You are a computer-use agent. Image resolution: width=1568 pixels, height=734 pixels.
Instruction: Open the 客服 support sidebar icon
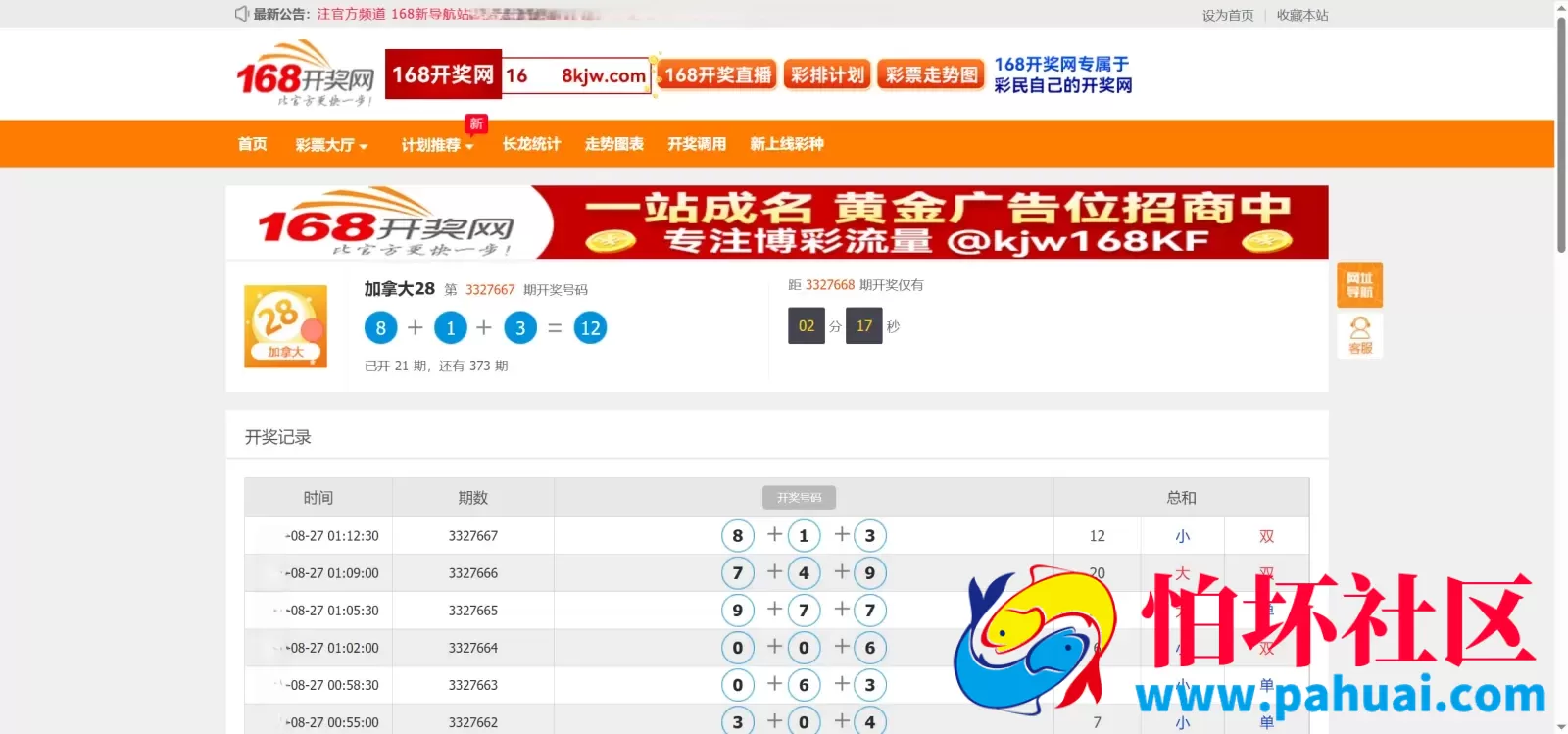click(1359, 335)
